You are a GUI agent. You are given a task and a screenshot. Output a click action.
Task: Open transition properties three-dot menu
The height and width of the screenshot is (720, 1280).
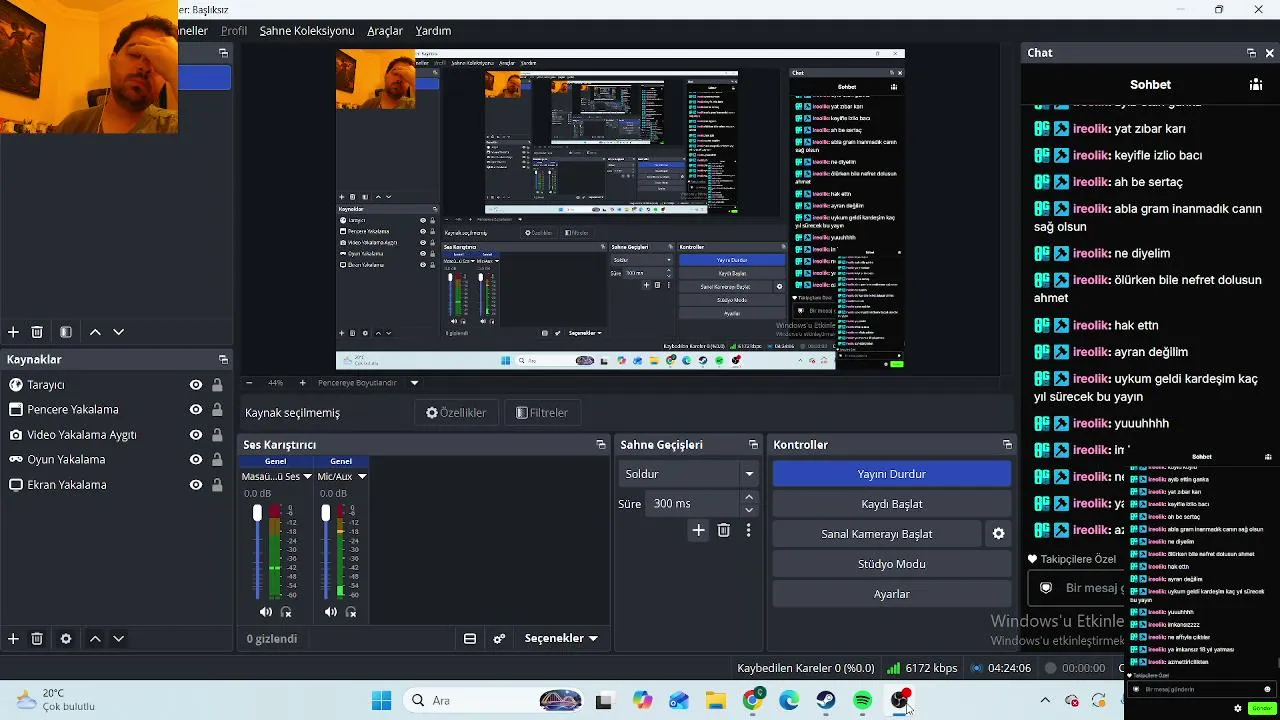point(748,531)
